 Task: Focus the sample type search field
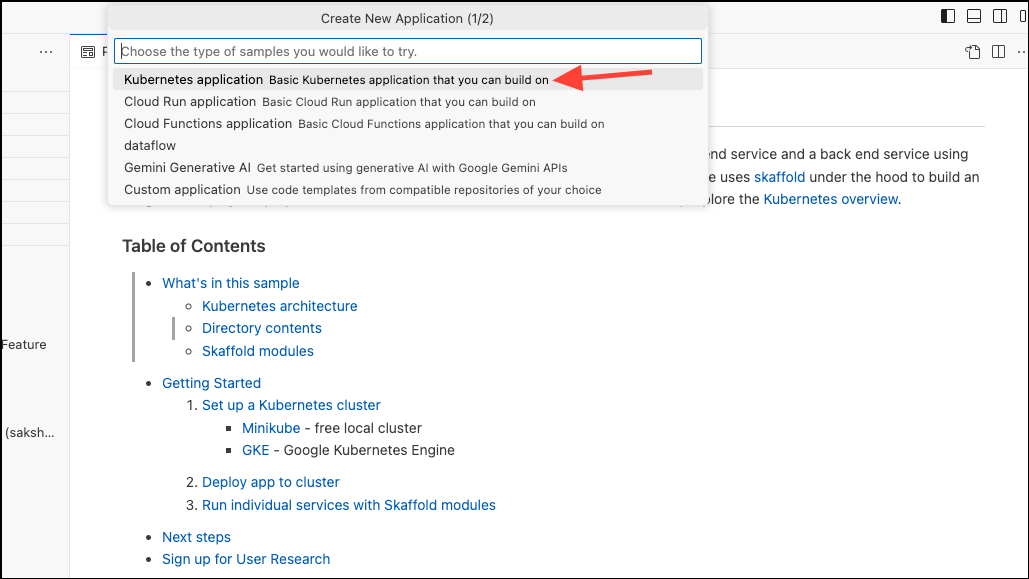click(407, 51)
